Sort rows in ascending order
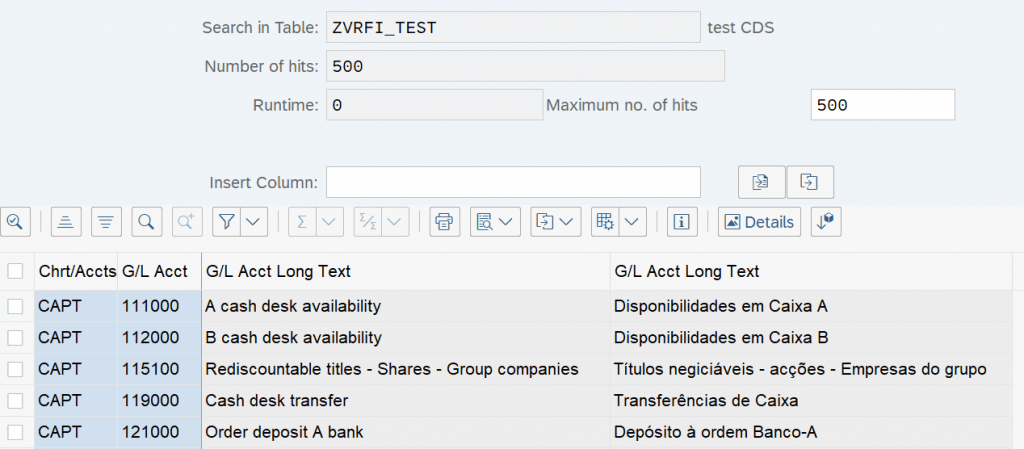 [x=65, y=222]
